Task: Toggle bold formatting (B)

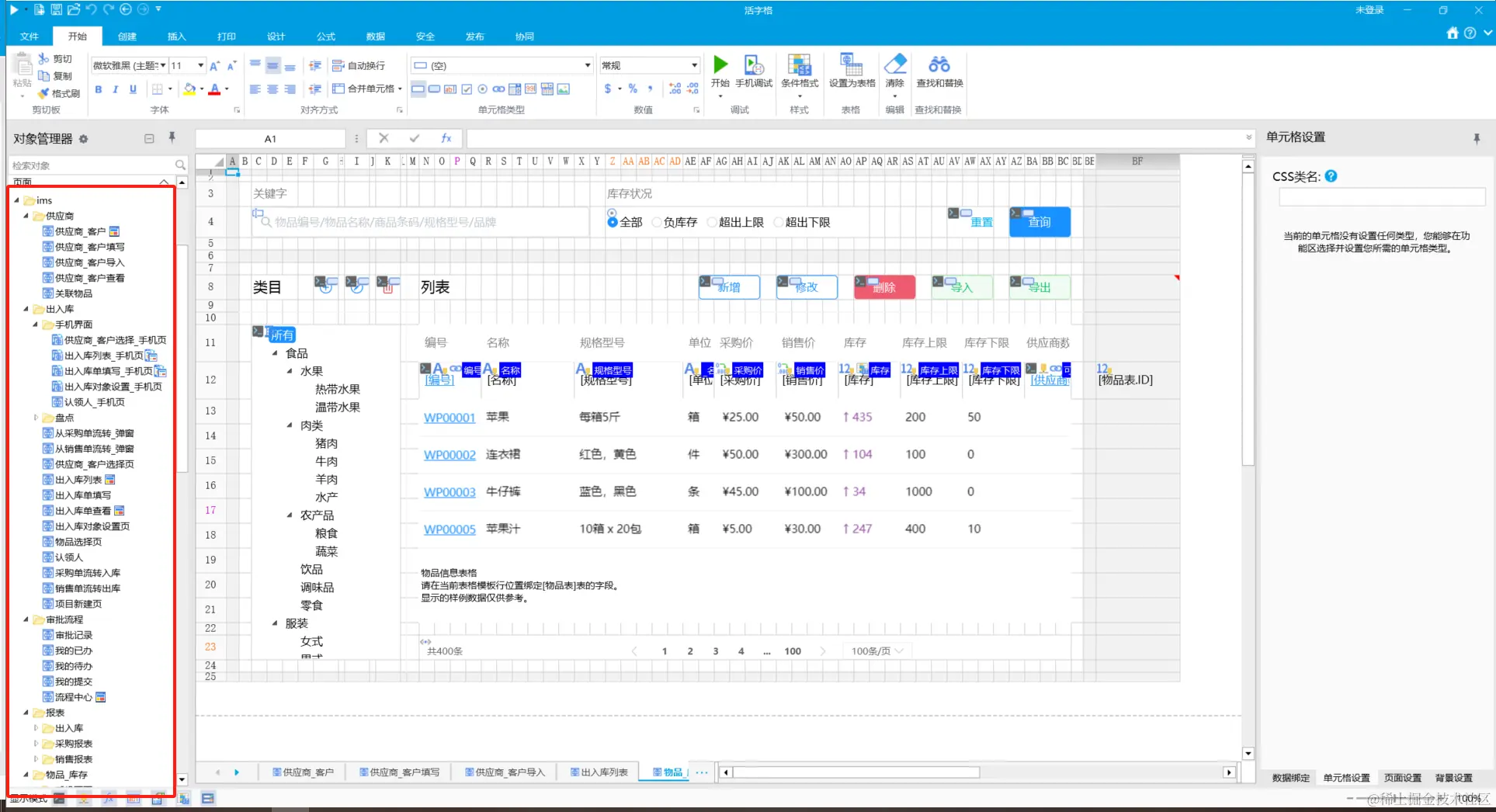Action: (99, 89)
